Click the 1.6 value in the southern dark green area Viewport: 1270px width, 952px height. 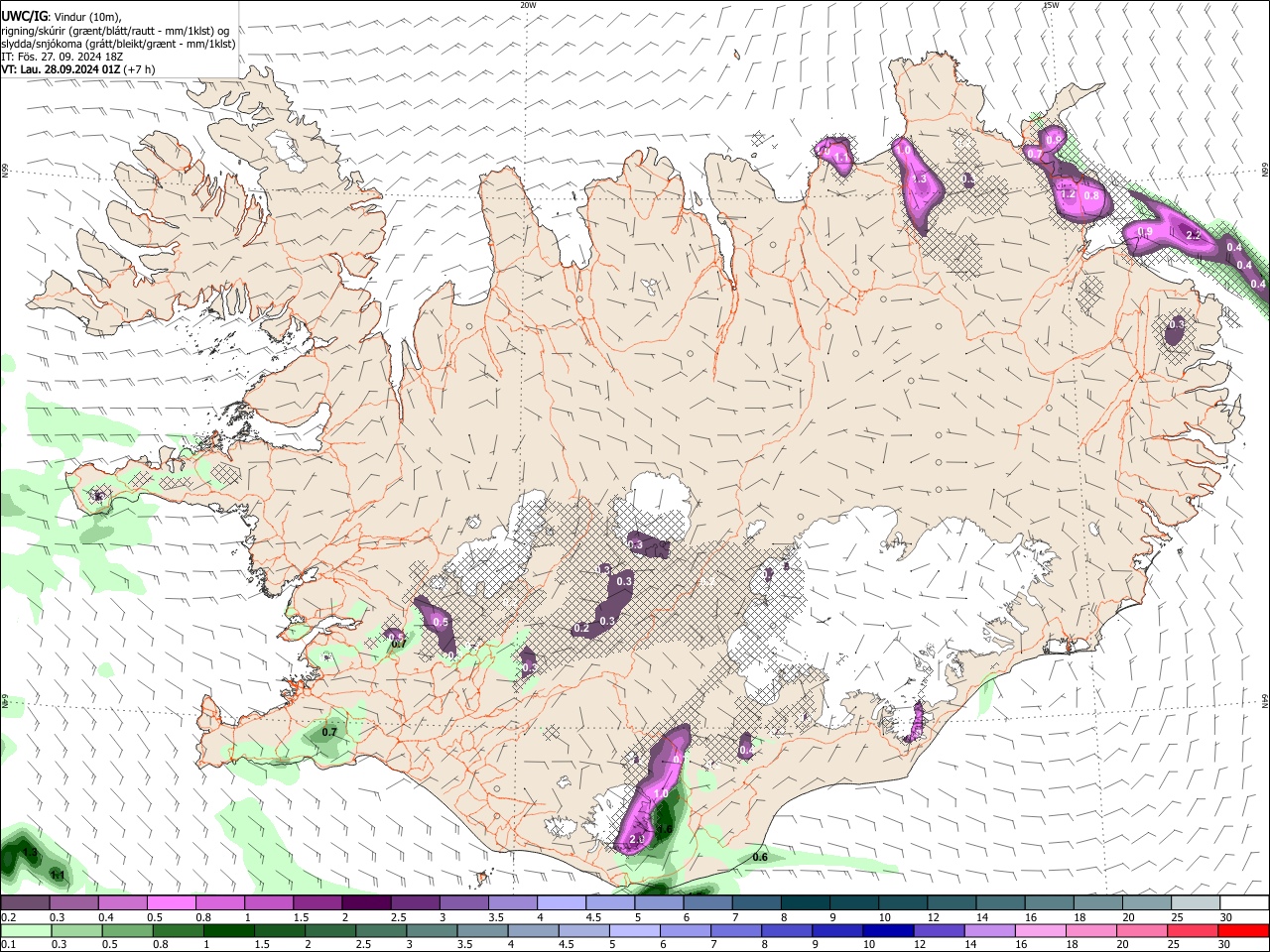pyautogui.click(x=665, y=829)
